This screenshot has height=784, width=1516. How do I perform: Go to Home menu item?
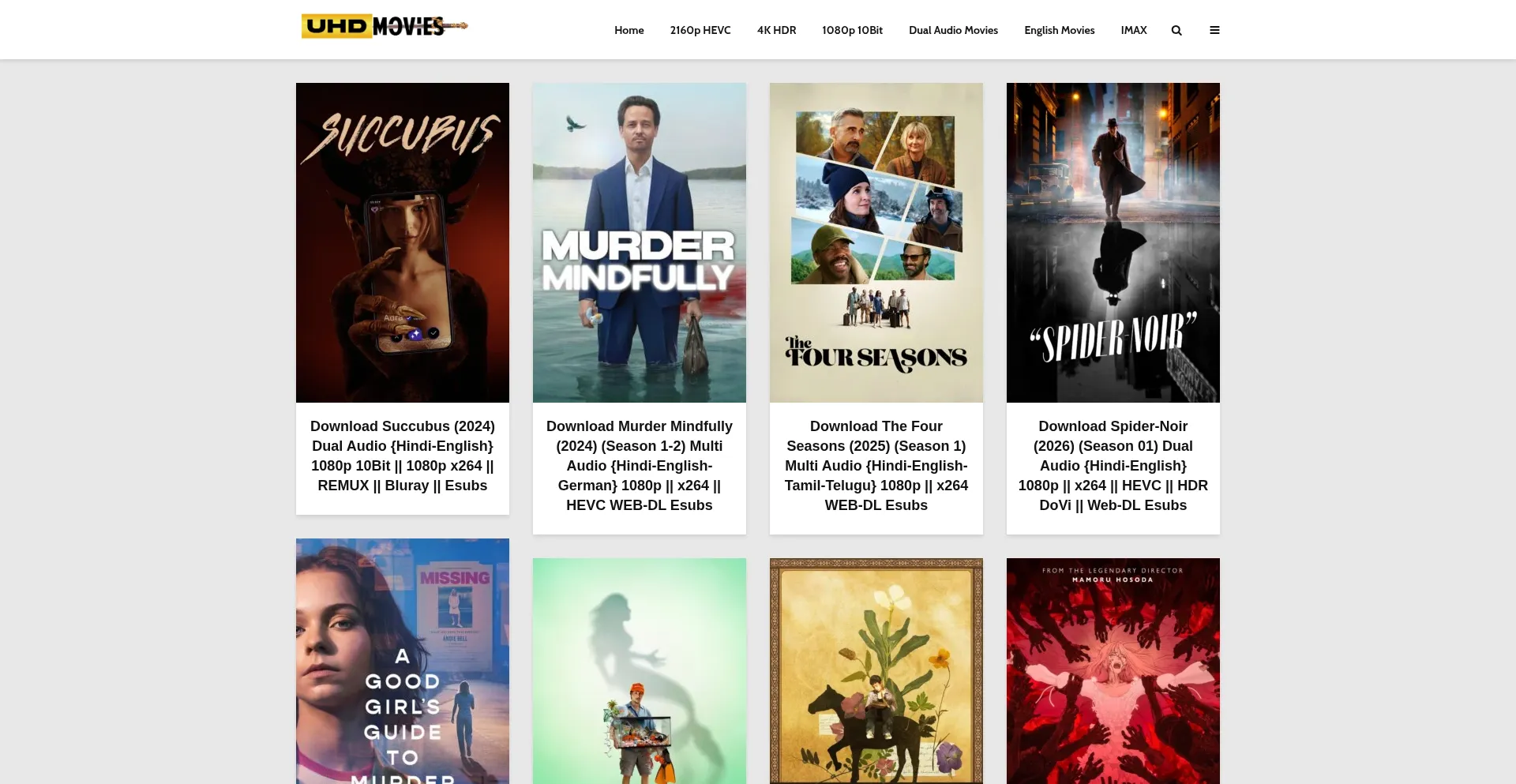[629, 30]
